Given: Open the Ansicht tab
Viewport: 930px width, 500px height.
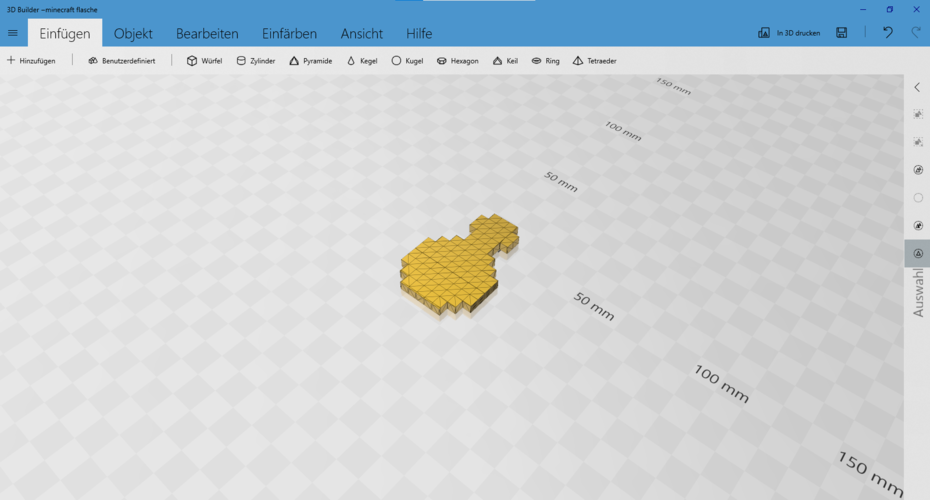Looking at the screenshot, I should 361,33.
